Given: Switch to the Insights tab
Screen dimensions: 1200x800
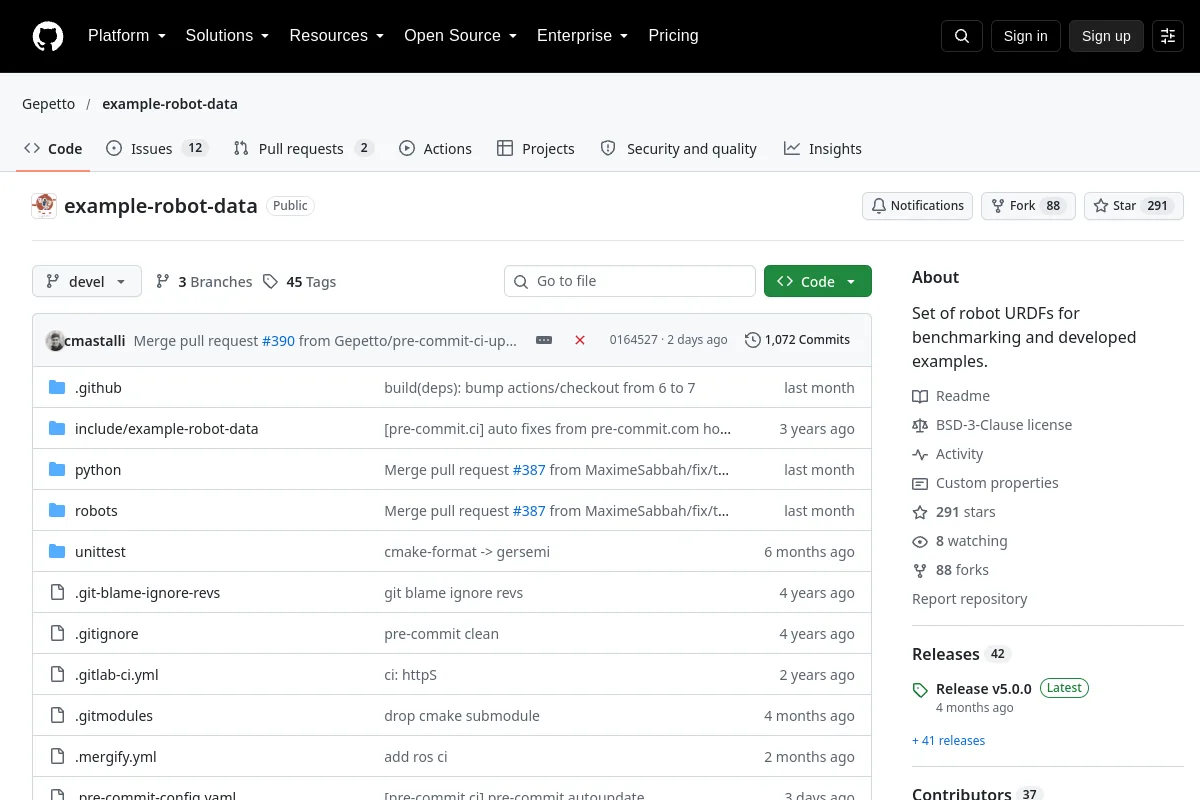Looking at the screenshot, I should pyautogui.click(x=823, y=149).
